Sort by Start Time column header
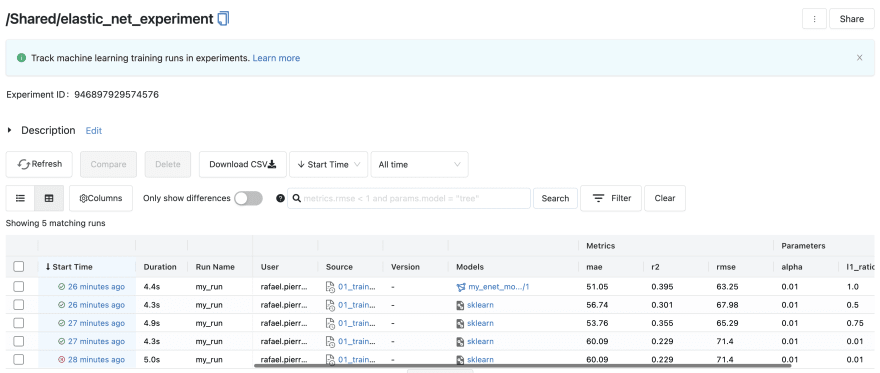 (69, 267)
